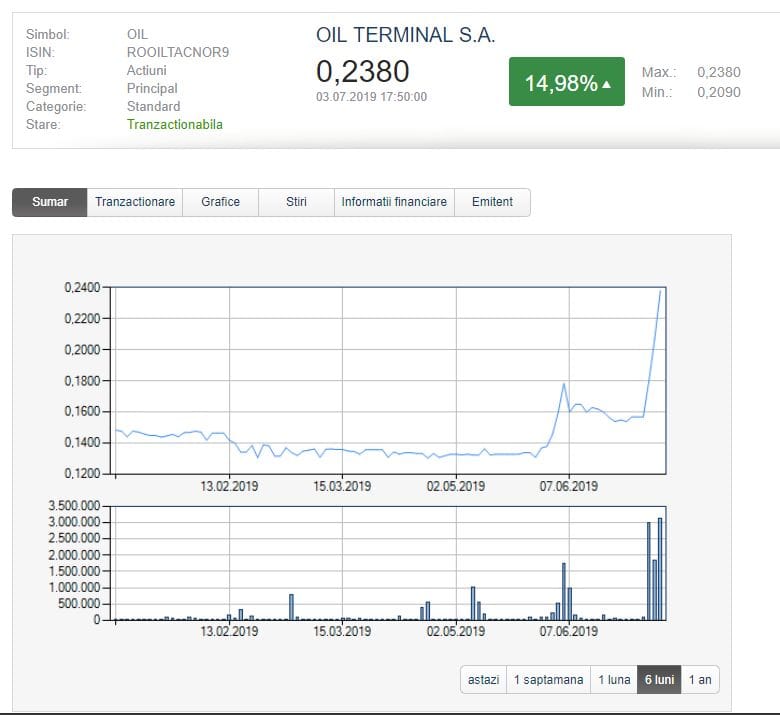The height and width of the screenshot is (715, 780).
Task: Click the Max. value 0,2380 in header
Action: click(x=719, y=72)
